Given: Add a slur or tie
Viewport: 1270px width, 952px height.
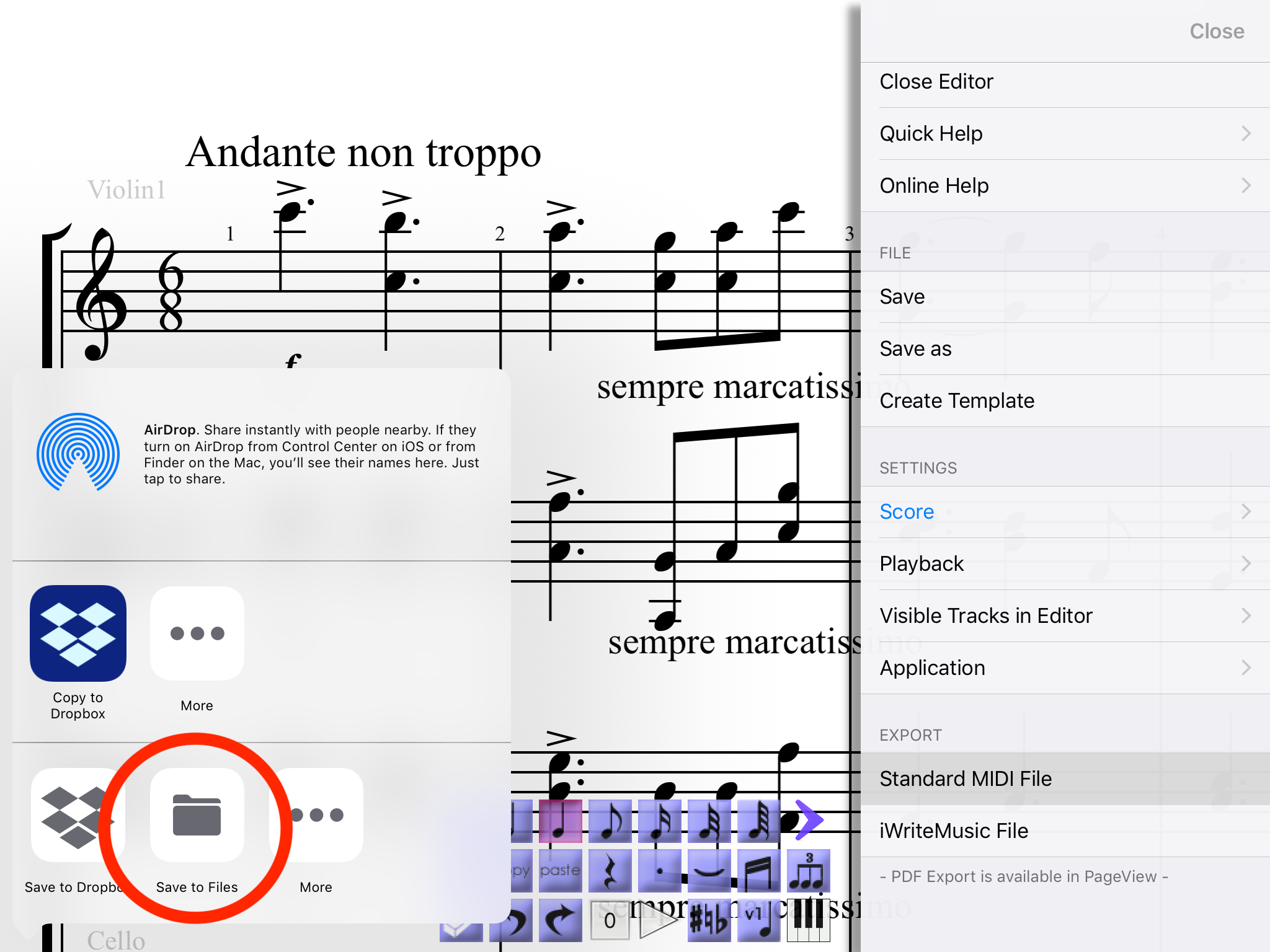Looking at the screenshot, I should (709, 870).
